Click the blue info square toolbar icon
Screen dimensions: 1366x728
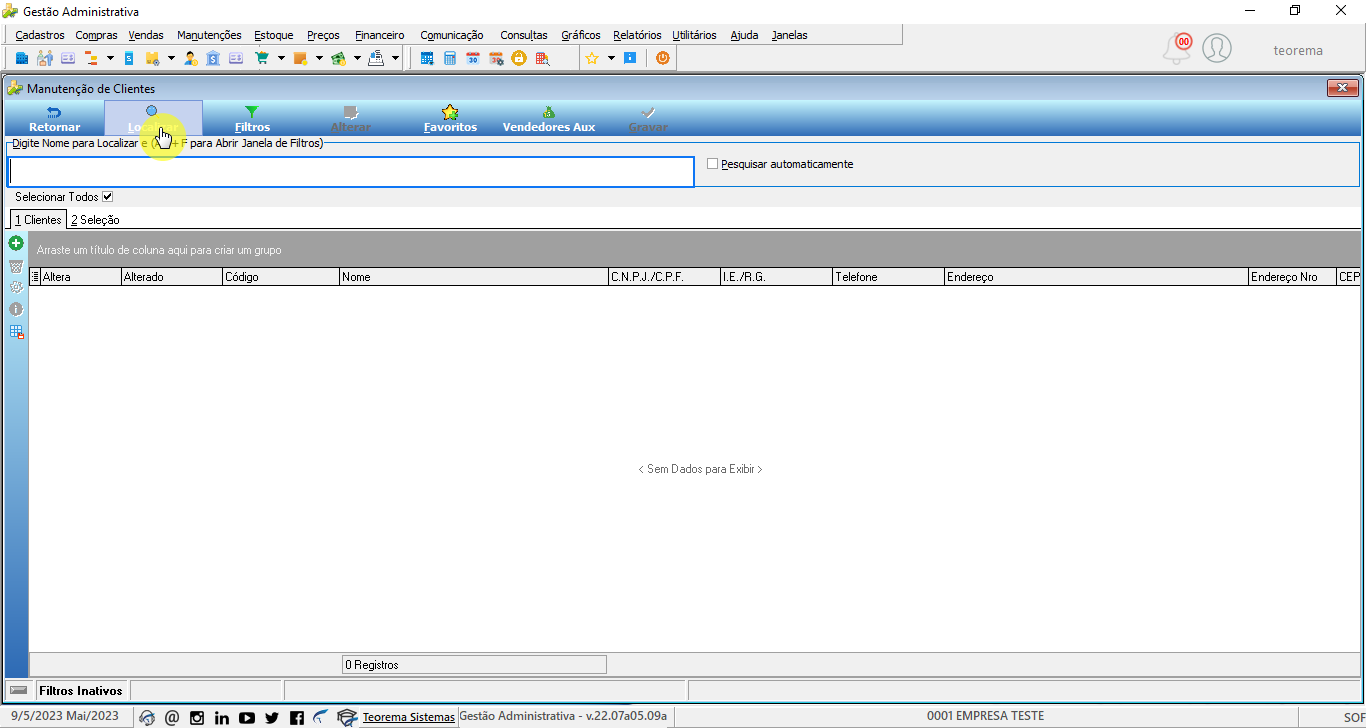(x=630, y=58)
